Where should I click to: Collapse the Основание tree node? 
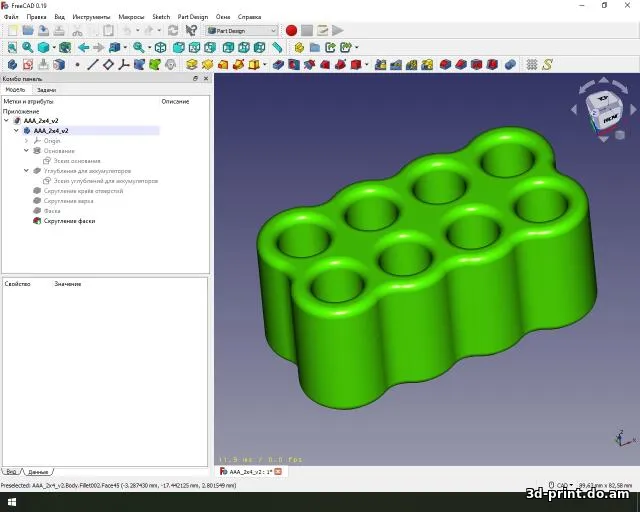[26, 151]
